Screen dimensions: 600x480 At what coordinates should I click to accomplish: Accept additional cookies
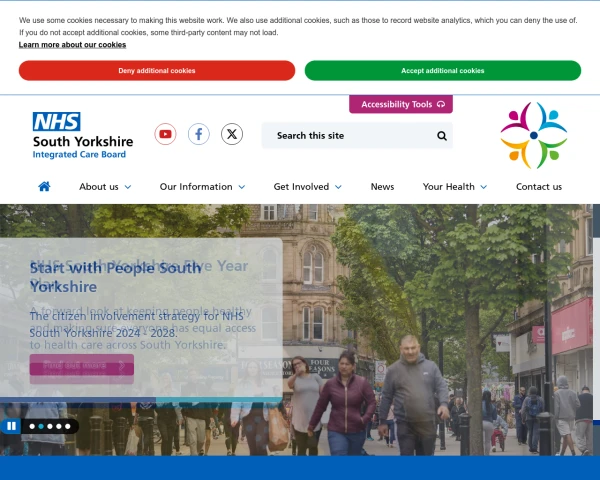coord(443,70)
